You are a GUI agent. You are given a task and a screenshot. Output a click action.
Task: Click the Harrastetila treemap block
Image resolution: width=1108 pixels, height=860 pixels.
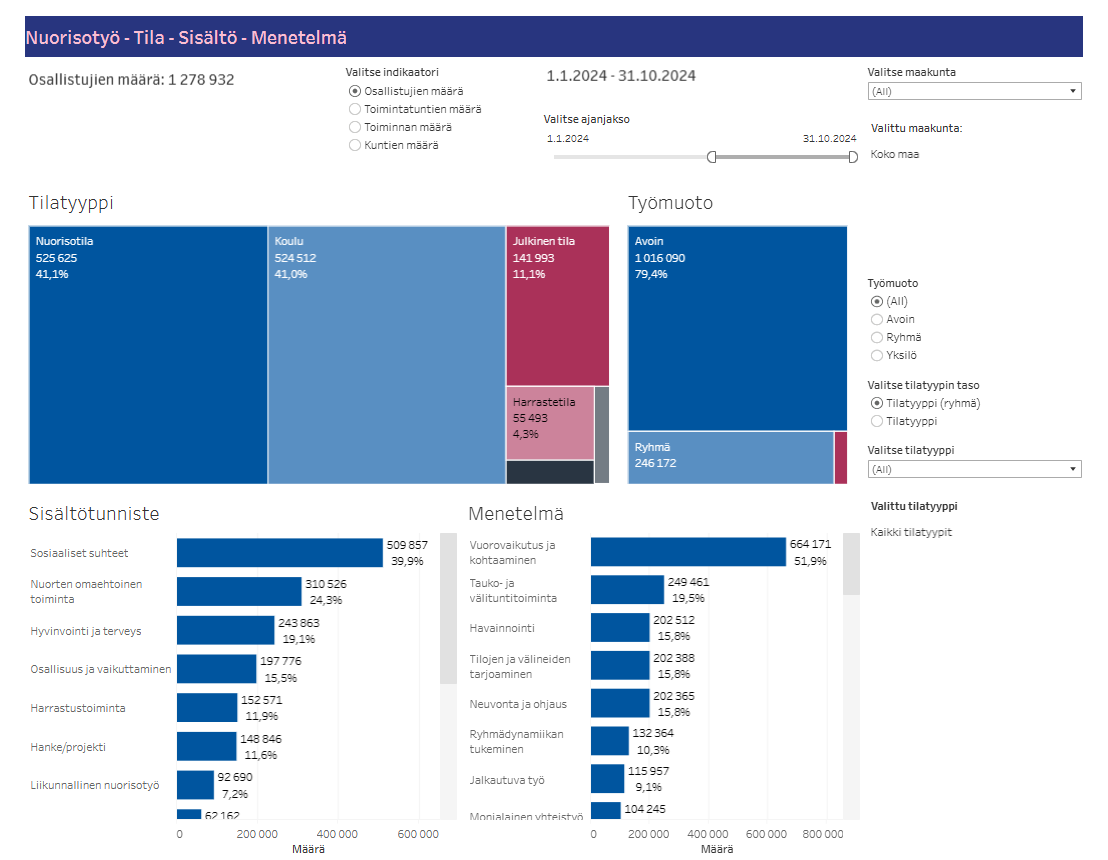(550, 423)
